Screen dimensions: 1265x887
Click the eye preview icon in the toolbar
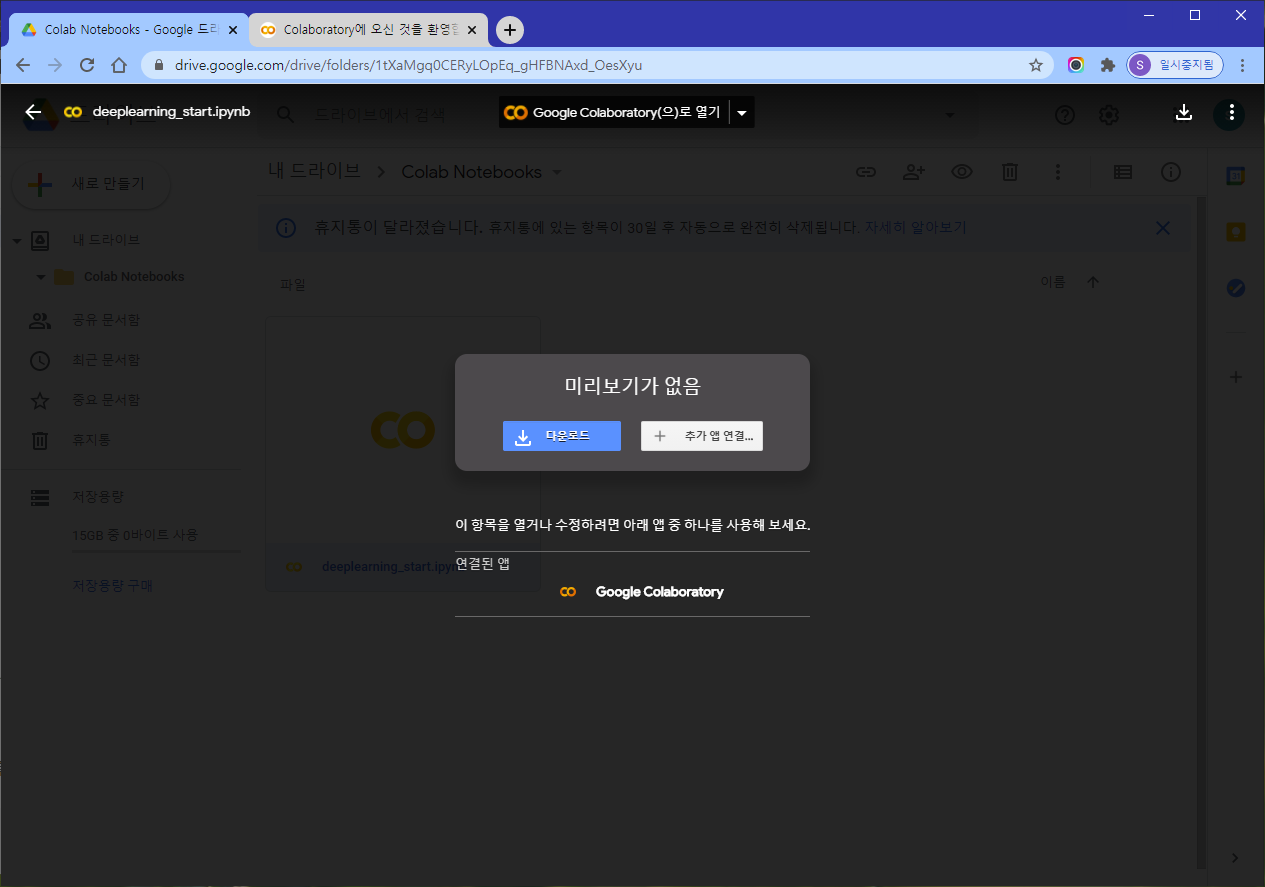click(962, 172)
